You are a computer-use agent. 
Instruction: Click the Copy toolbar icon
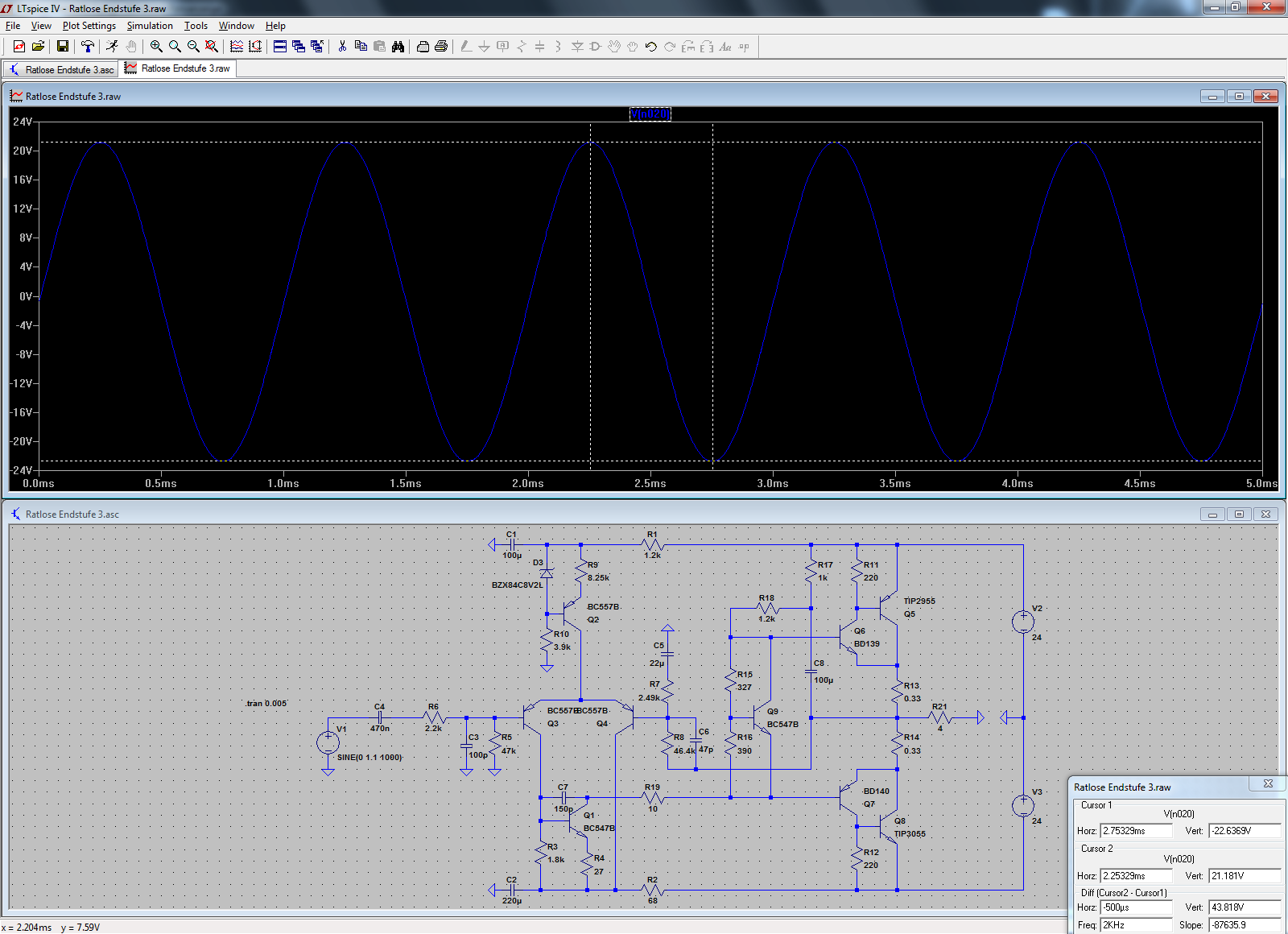(x=361, y=47)
